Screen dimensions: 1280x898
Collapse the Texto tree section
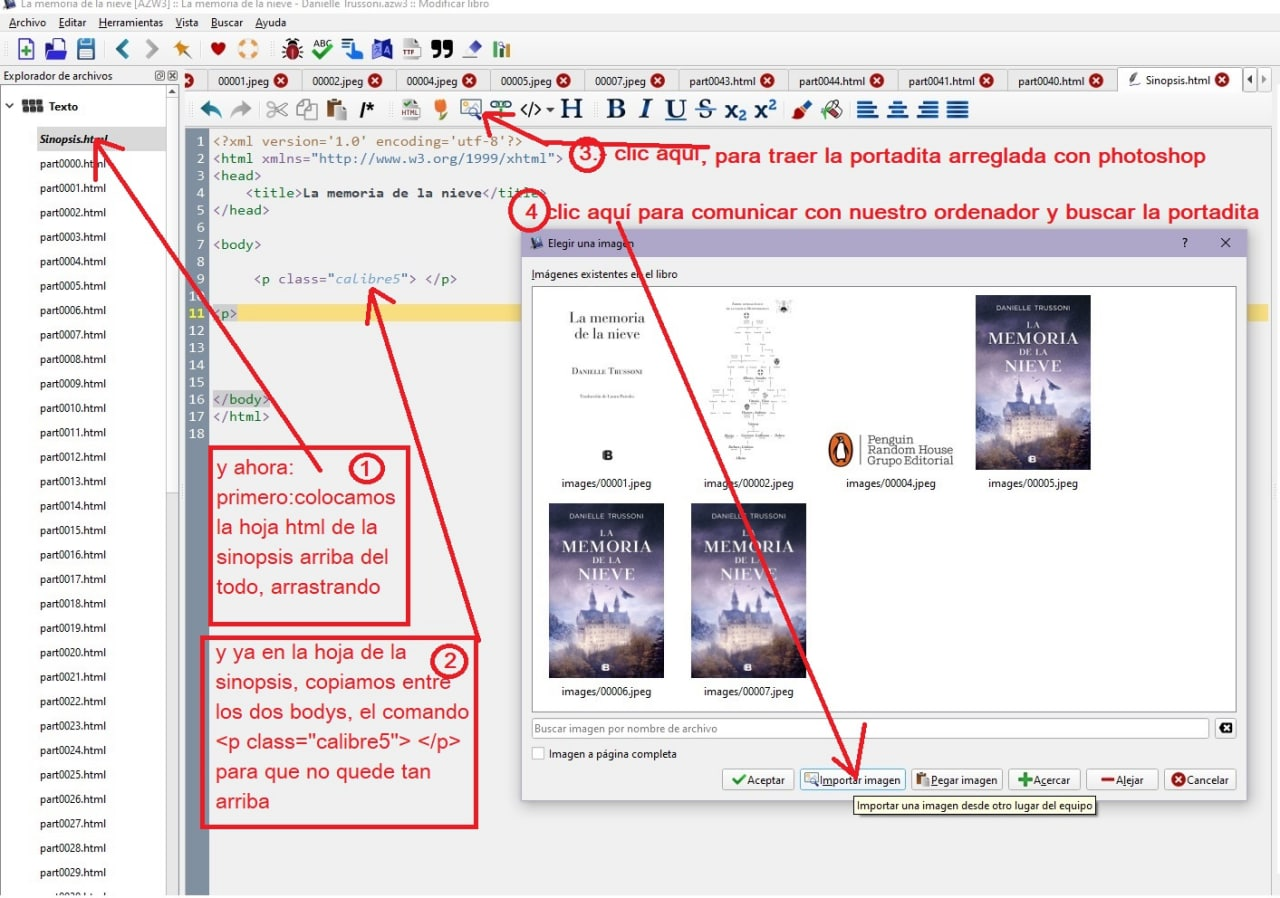point(10,105)
